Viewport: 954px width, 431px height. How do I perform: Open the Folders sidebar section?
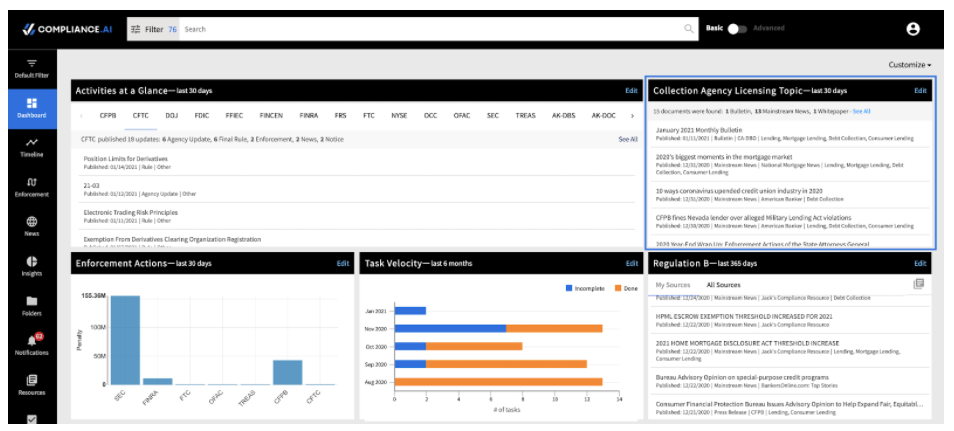(32, 306)
